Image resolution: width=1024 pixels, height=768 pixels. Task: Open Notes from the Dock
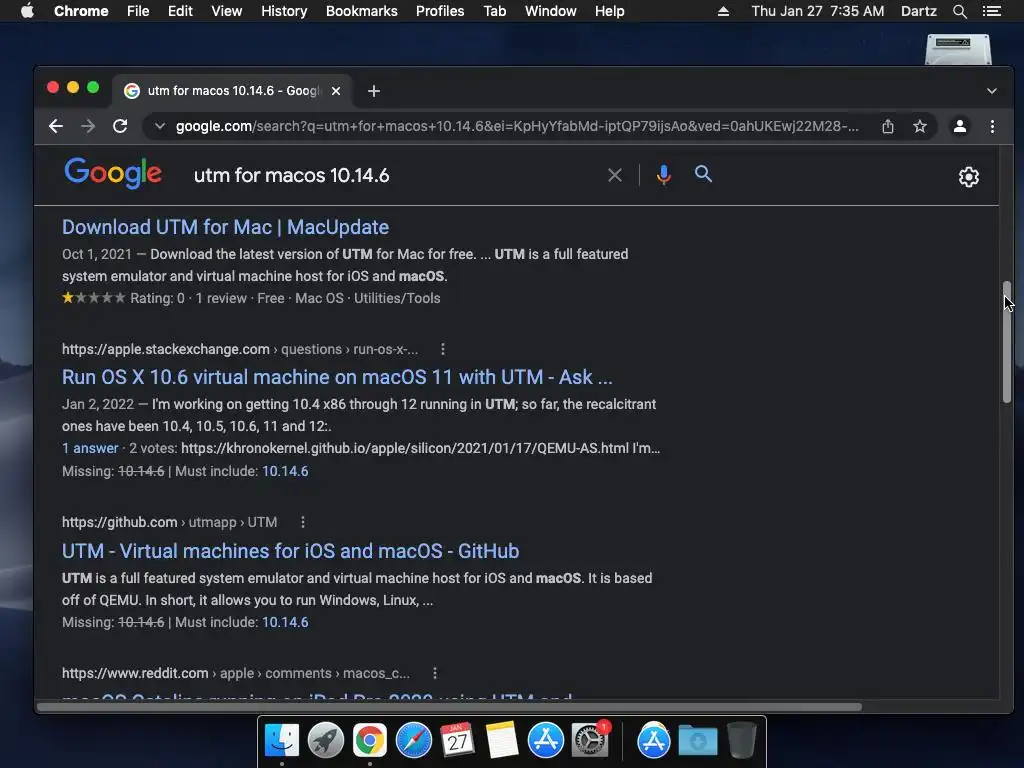[501, 741]
